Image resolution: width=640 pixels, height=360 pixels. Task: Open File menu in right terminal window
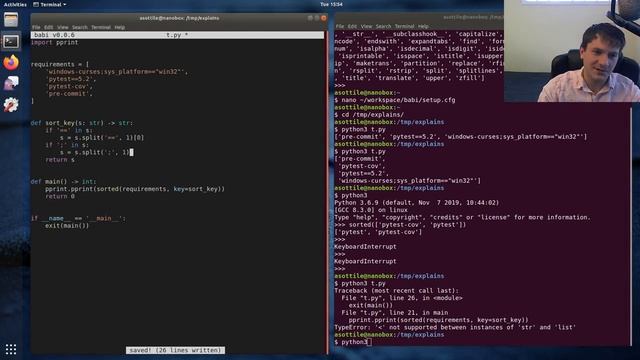click(340, 26)
